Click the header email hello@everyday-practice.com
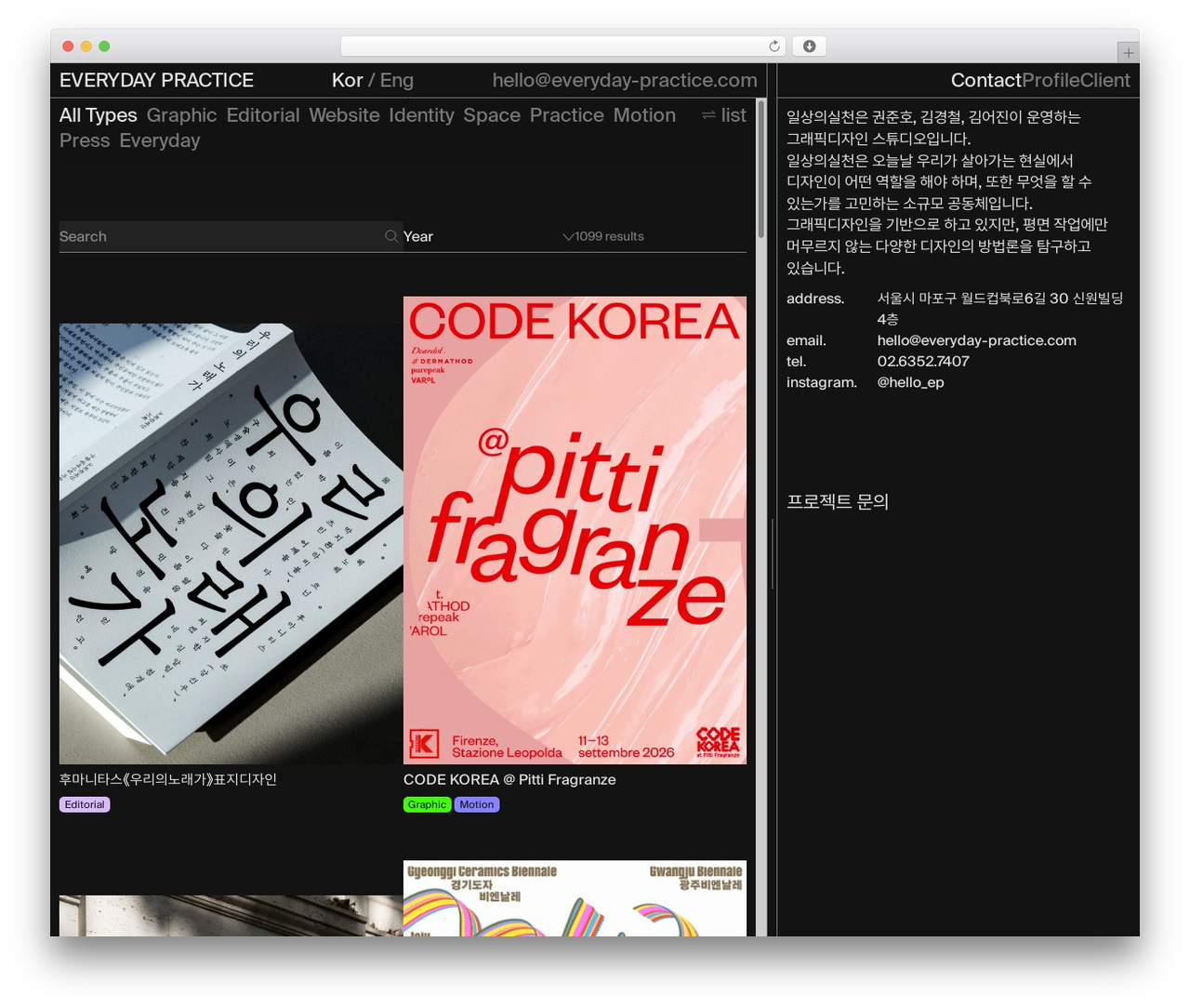Viewport: 1190px width, 1008px height. point(625,81)
